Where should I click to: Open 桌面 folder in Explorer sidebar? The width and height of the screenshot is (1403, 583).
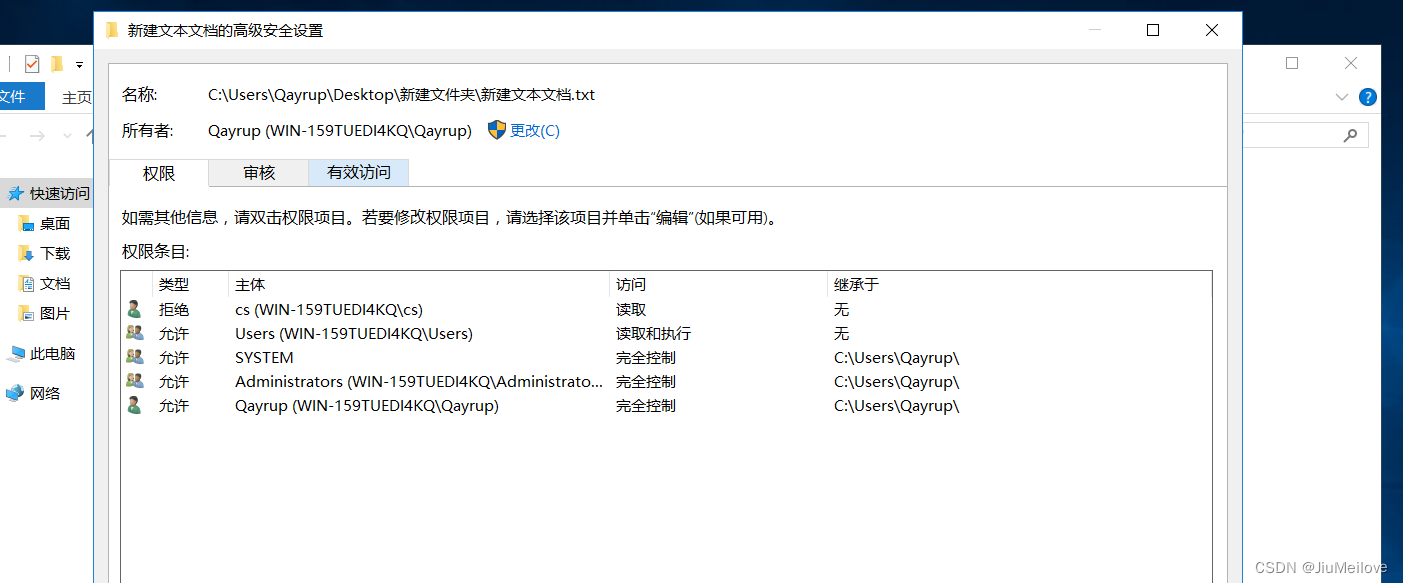tap(55, 224)
